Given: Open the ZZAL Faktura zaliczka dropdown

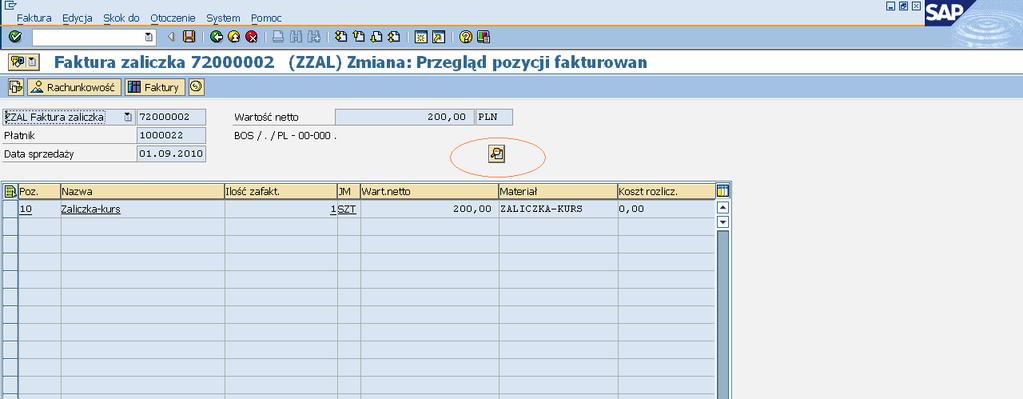Looking at the screenshot, I should (x=128, y=117).
